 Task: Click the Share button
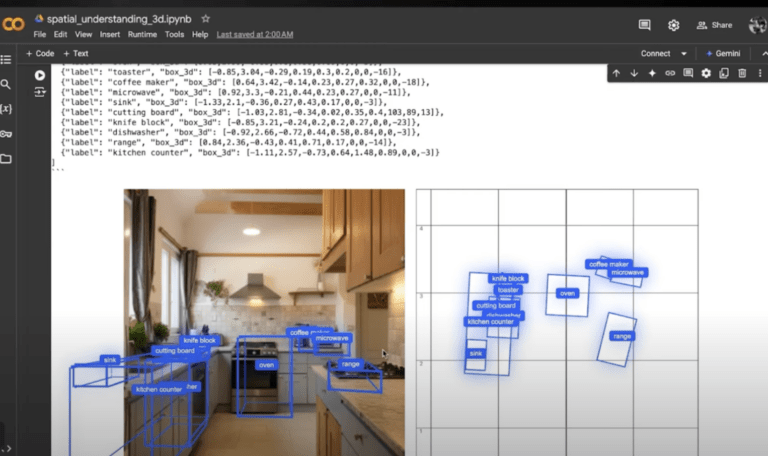pos(714,25)
